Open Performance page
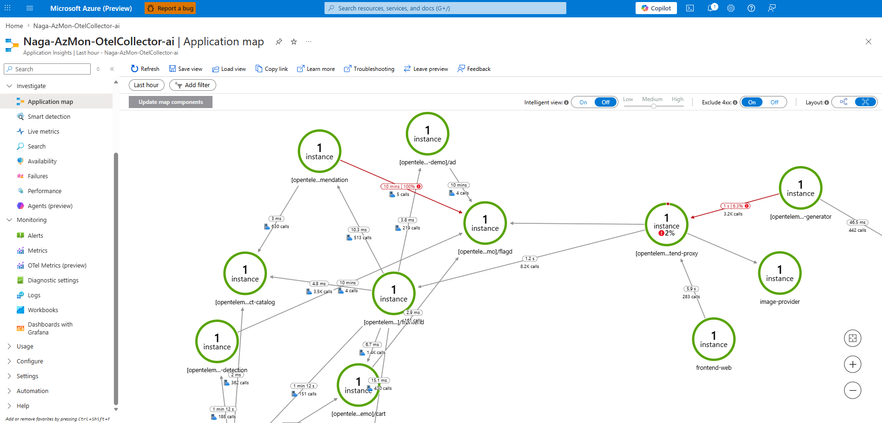The height and width of the screenshot is (423, 882). (44, 191)
